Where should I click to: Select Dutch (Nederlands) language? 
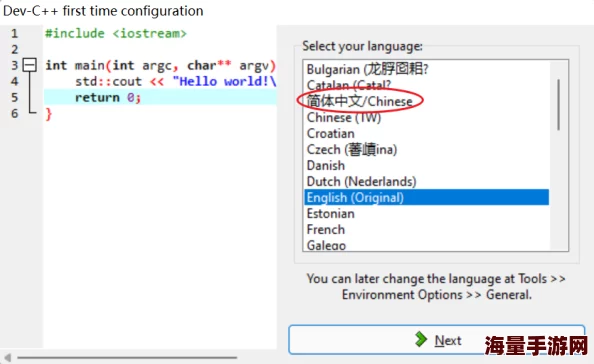(x=427, y=181)
